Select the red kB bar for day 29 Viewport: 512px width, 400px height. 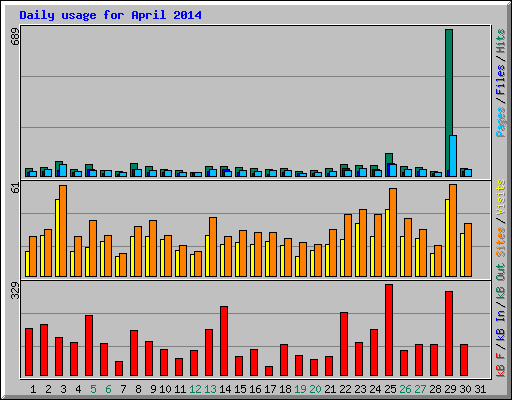(449, 334)
